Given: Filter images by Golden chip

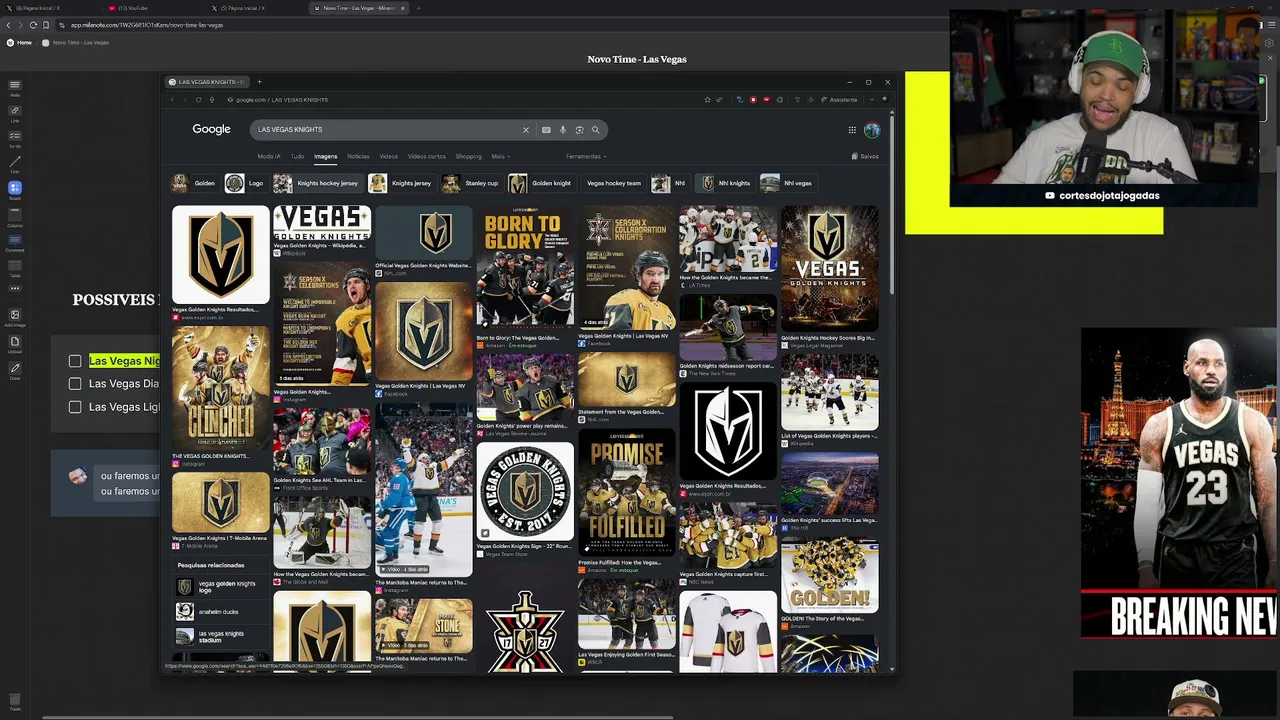Looking at the screenshot, I should (x=194, y=183).
